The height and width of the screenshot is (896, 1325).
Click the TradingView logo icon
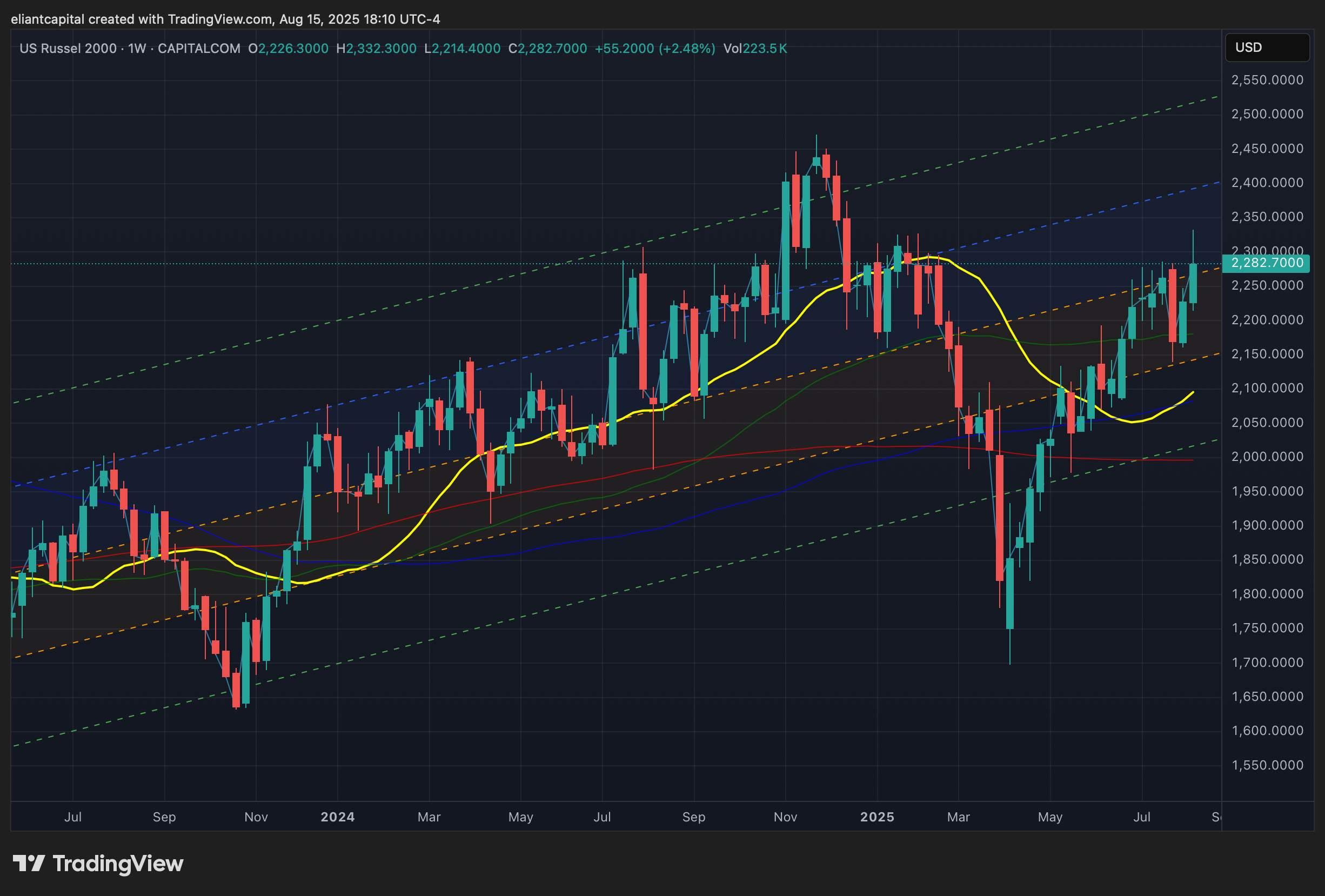[29, 864]
